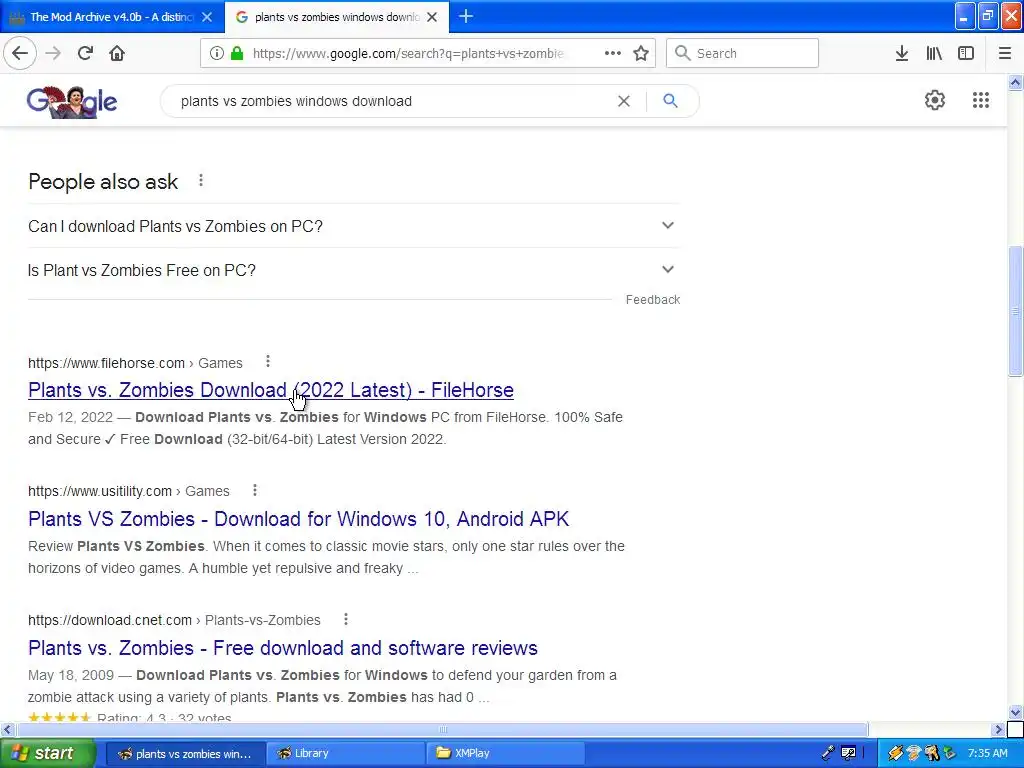
Task: Open the three-dot menu for the download.cnet.com result
Action: click(x=345, y=618)
